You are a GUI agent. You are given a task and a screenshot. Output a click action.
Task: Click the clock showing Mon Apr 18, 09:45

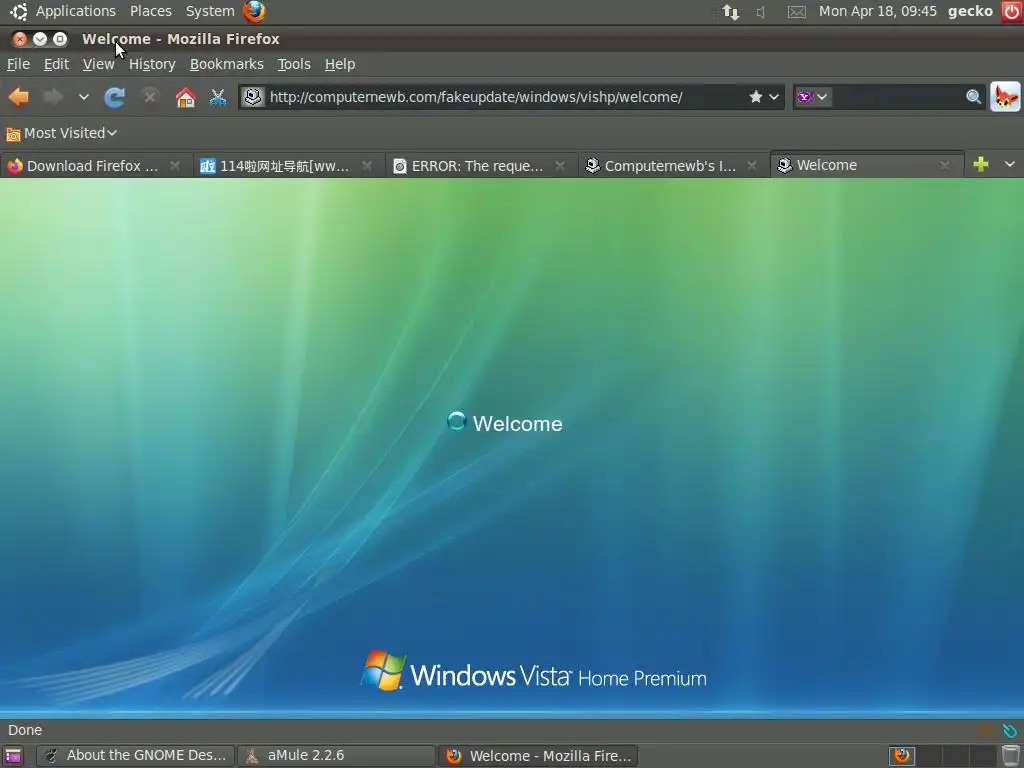coord(877,11)
